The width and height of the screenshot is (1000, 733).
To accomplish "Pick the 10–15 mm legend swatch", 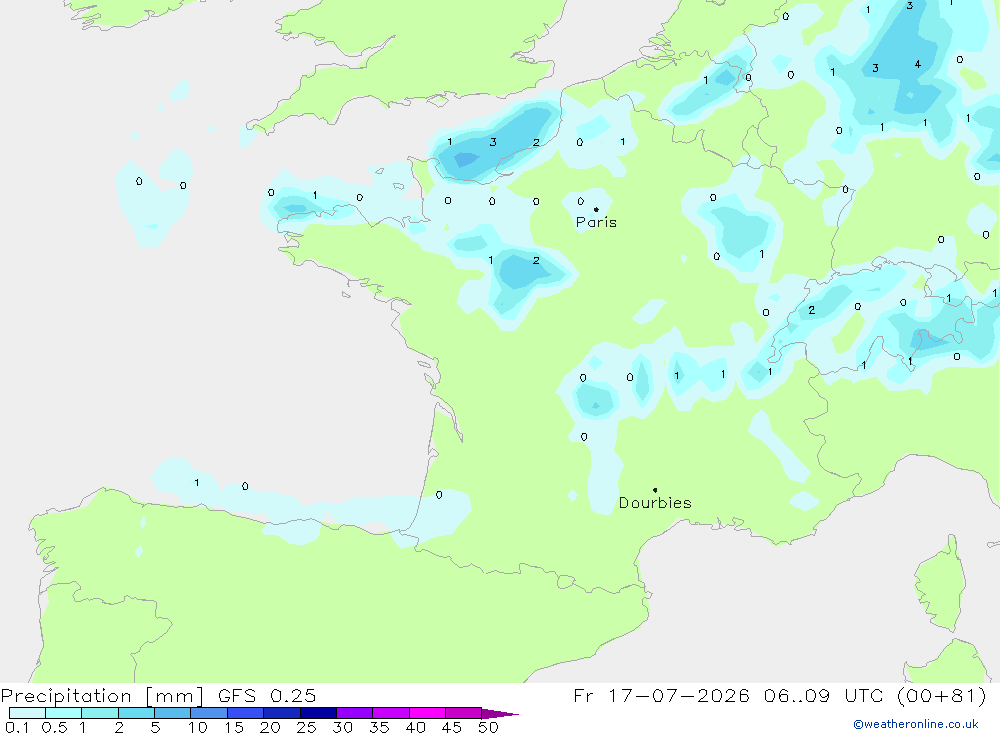I will [209, 713].
